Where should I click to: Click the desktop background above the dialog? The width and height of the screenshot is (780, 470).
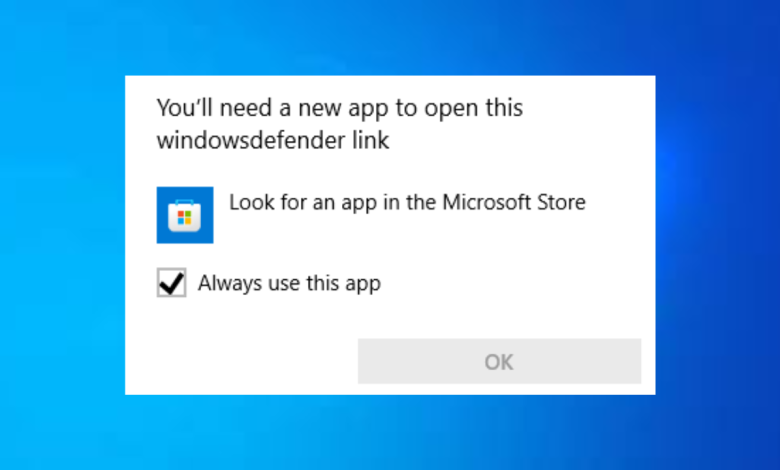point(390,37)
